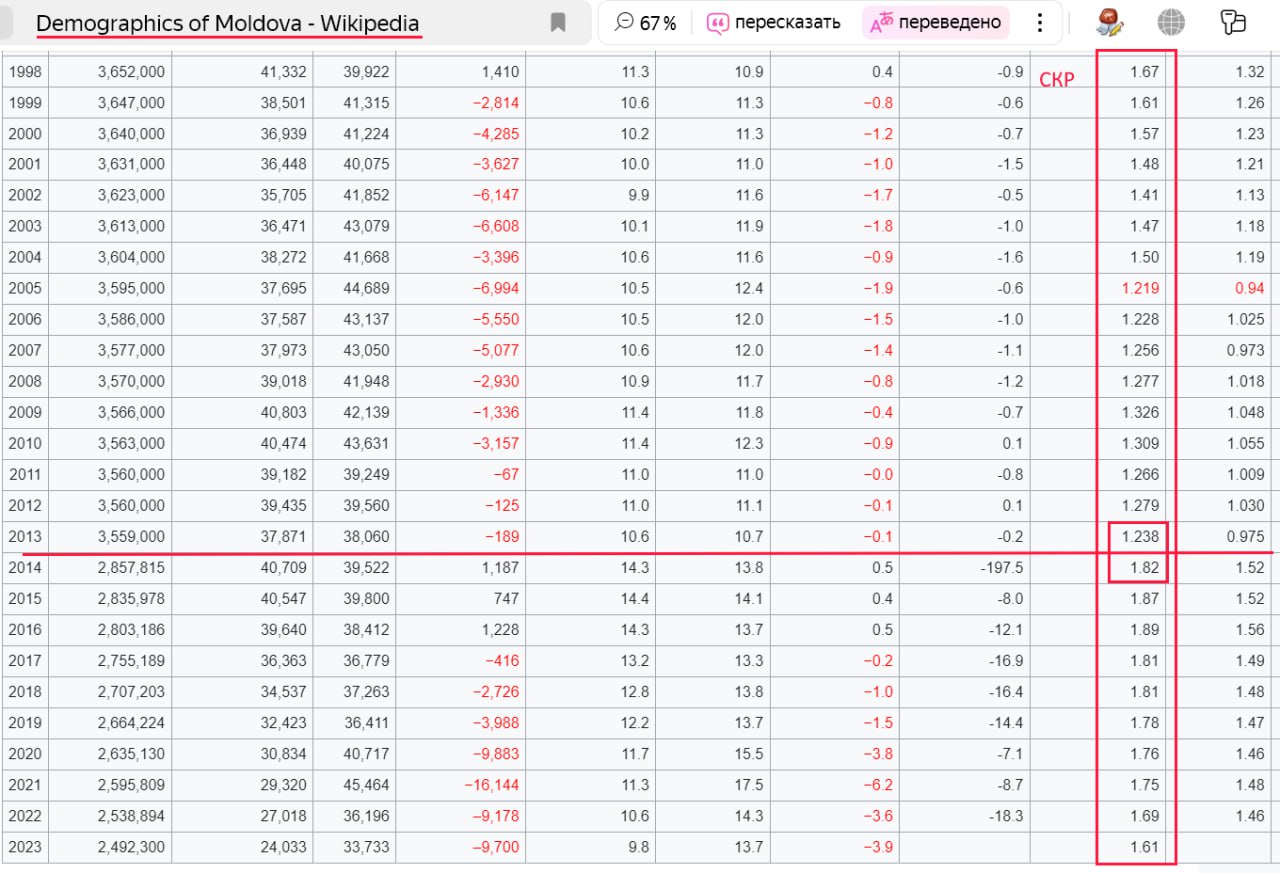Select the 2013 year cell

[x=25, y=537]
